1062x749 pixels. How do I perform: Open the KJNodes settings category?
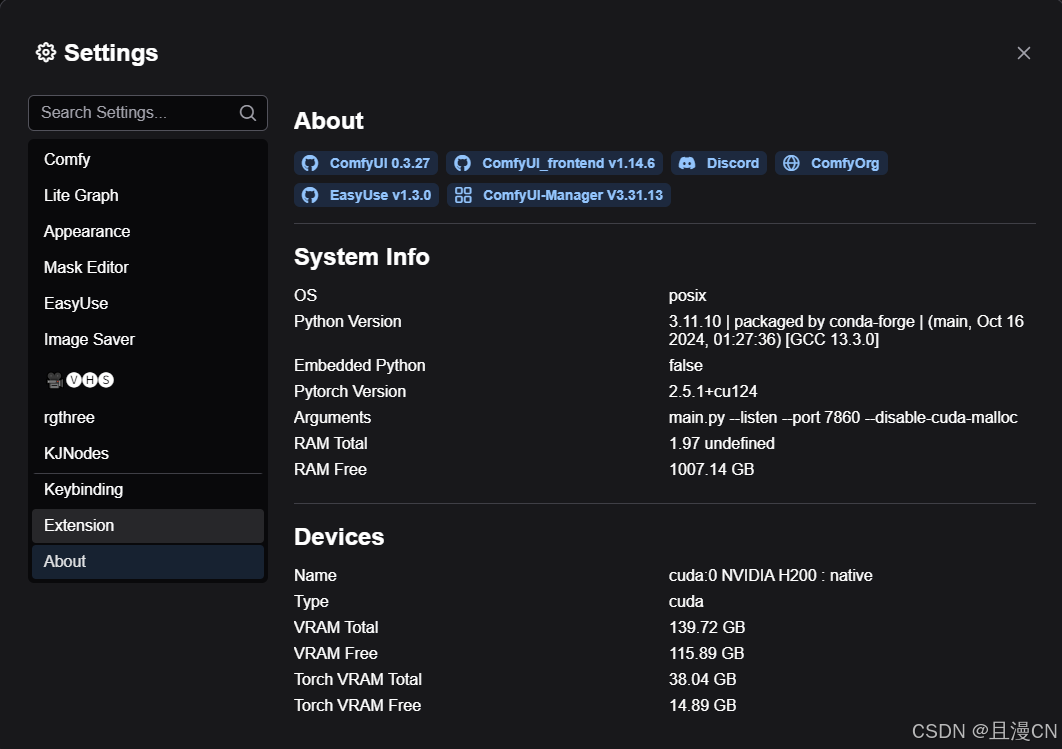pyautogui.click(x=148, y=453)
